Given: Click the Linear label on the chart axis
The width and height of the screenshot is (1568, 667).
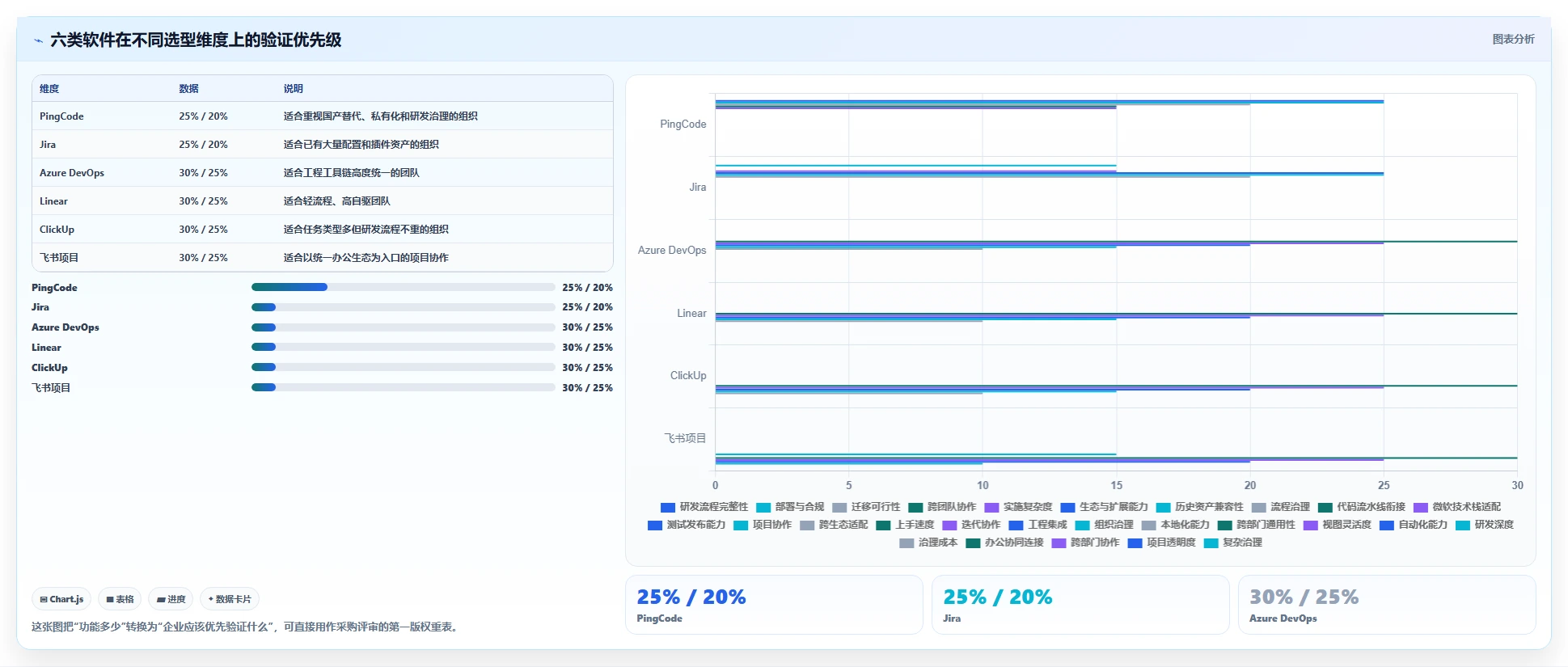Looking at the screenshot, I should click(x=691, y=314).
